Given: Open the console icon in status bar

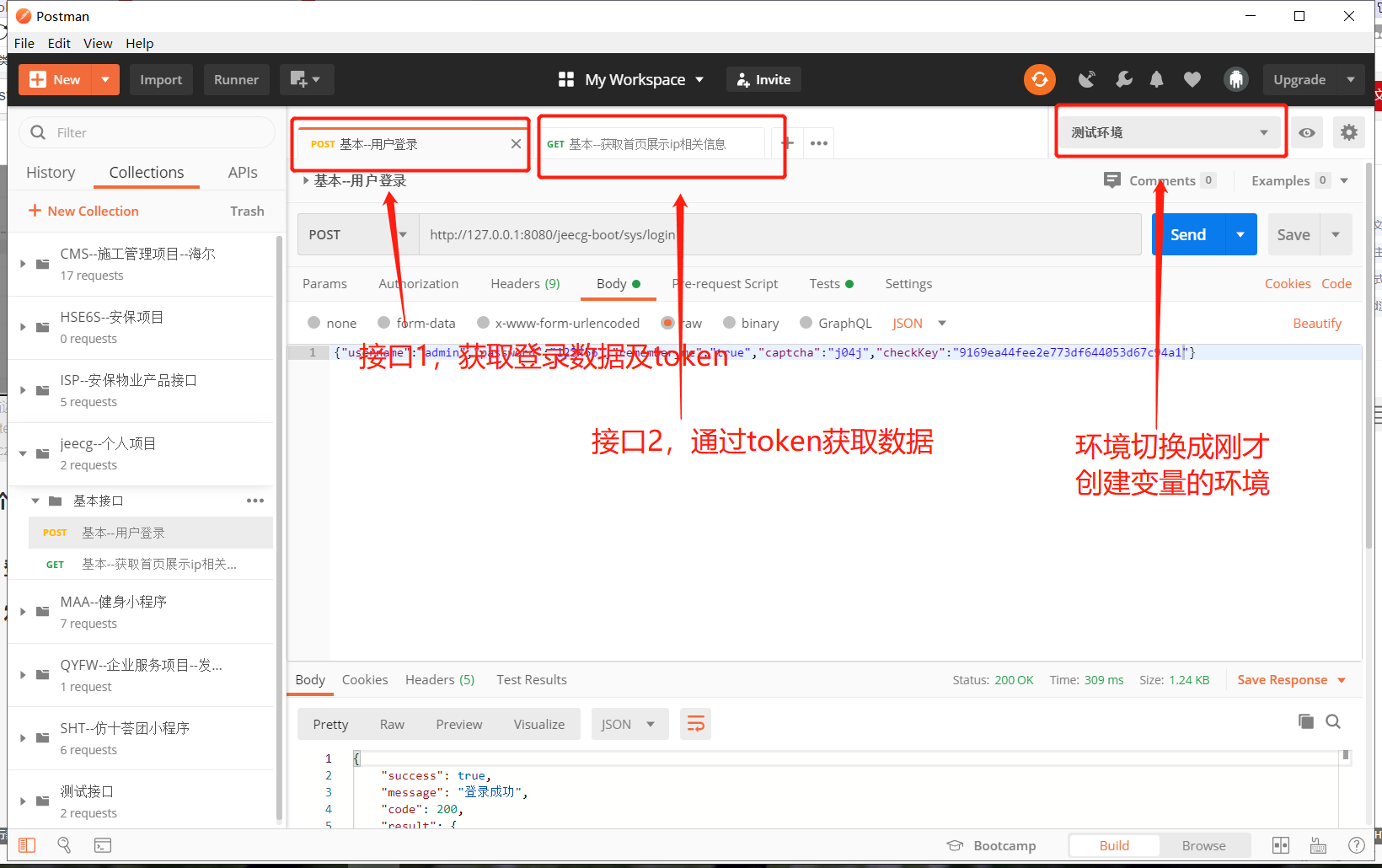Looking at the screenshot, I should pos(103,844).
